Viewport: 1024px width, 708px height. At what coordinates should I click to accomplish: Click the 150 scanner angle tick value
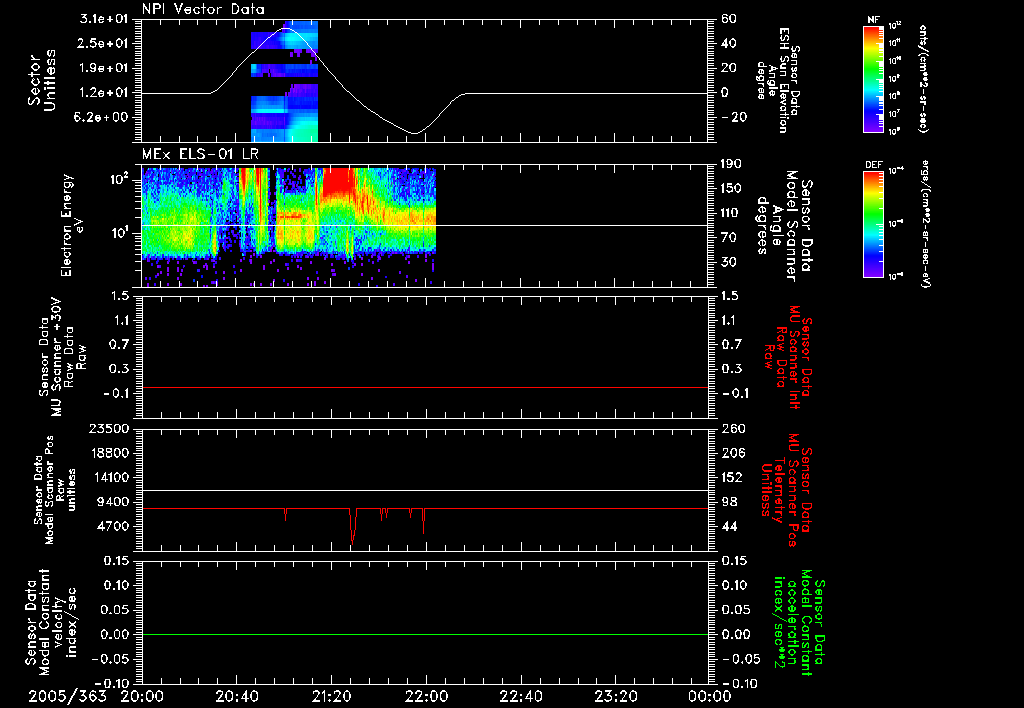click(733, 189)
